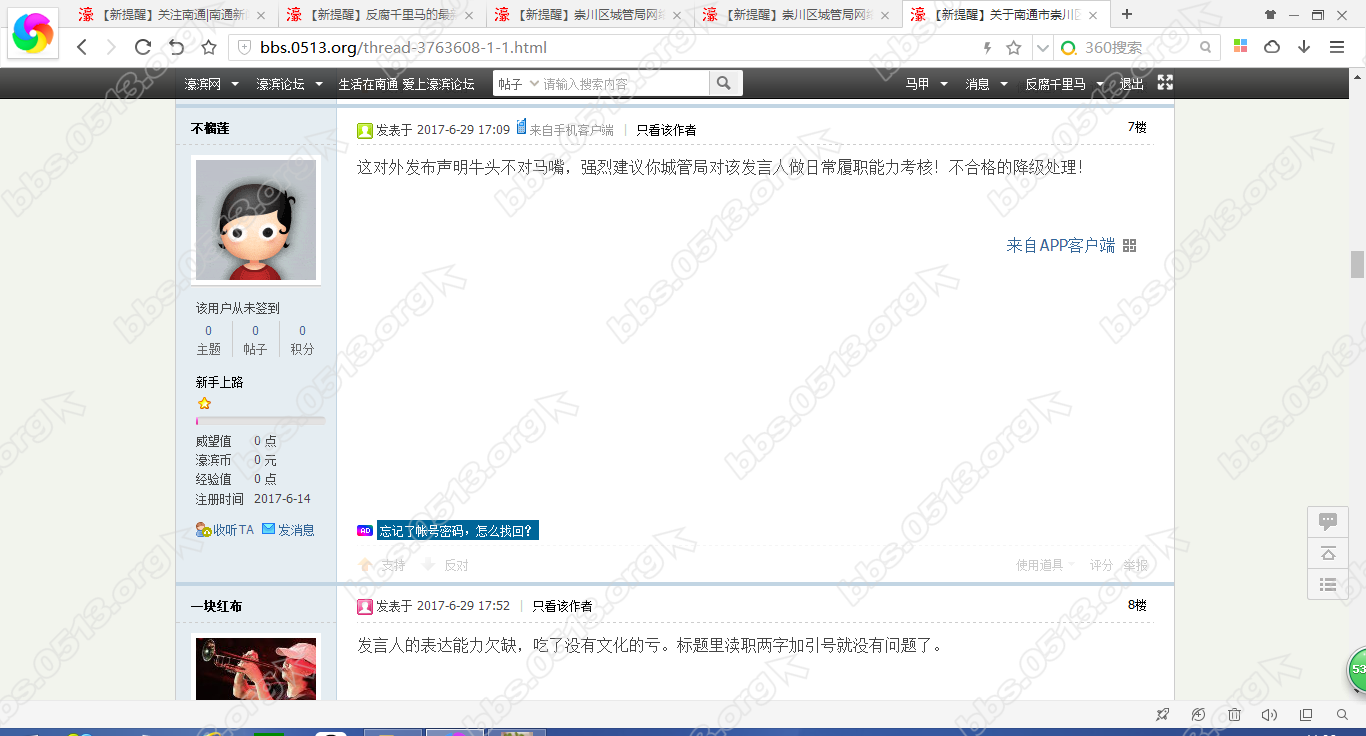Image resolution: width=1366 pixels, height=736 pixels.
Task: Click the browser refresh icon
Action: click(x=143, y=47)
